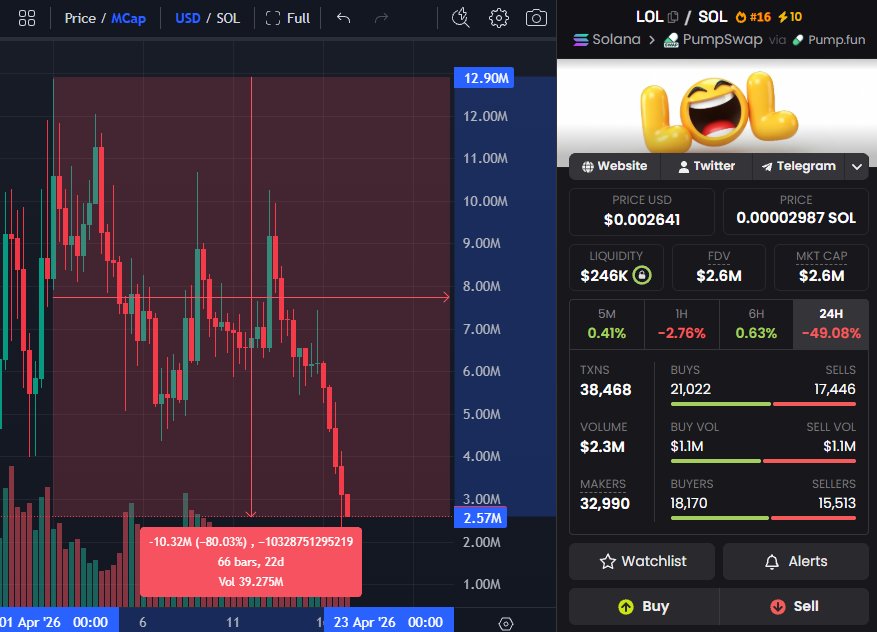Copy LOL token address icon
The width and height of the screenshot is (877, 632).
(x=673, y=17)
